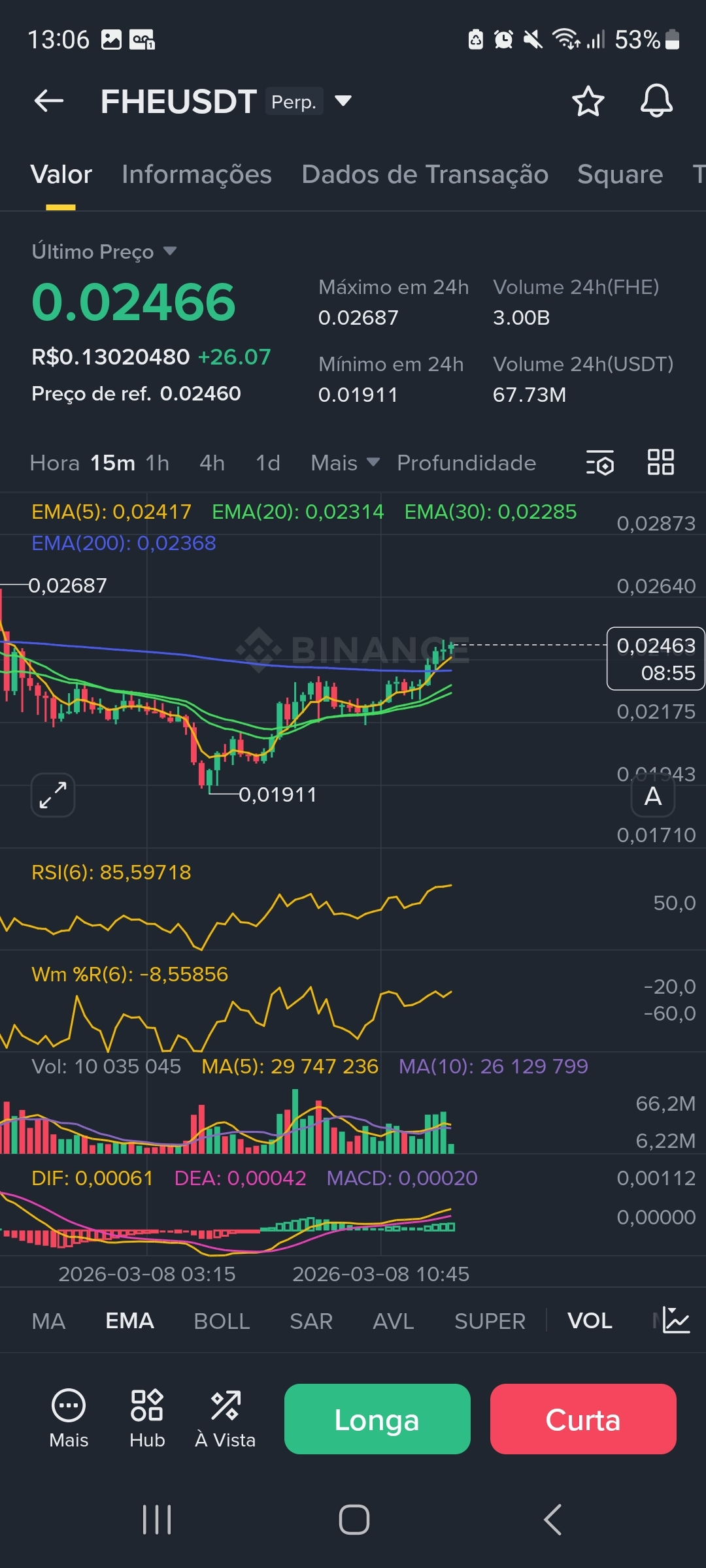Tap the chart low label 0,01911
706x1568 pixels.
tap(277, 794)
